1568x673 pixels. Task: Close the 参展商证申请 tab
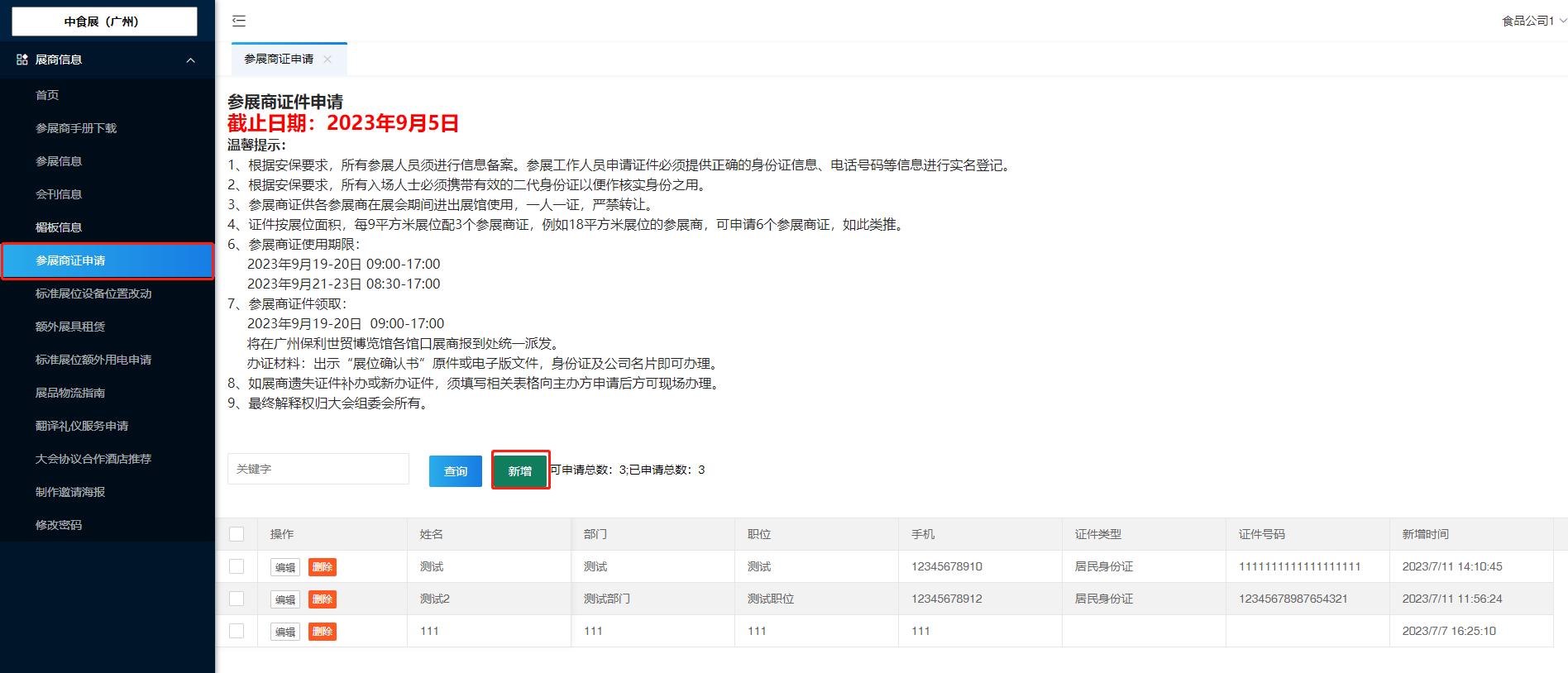point(327,59)
